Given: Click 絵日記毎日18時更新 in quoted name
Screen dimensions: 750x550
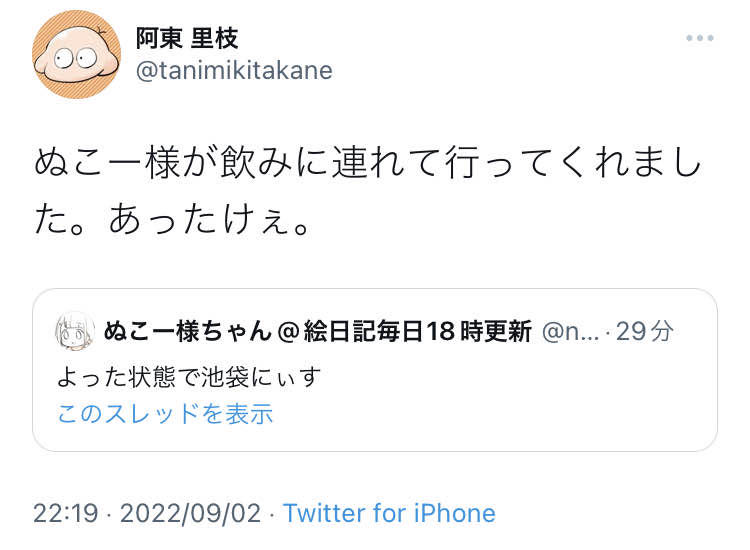Looking at the screenshot, I should point(418,331).
